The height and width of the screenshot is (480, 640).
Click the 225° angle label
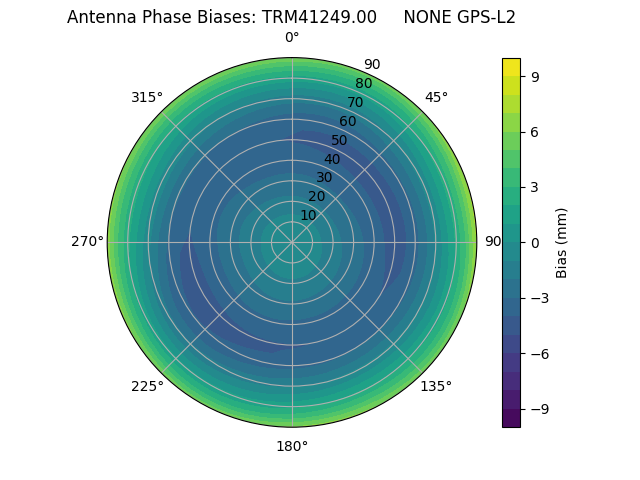pyautogui.click(x=147, y=386)
